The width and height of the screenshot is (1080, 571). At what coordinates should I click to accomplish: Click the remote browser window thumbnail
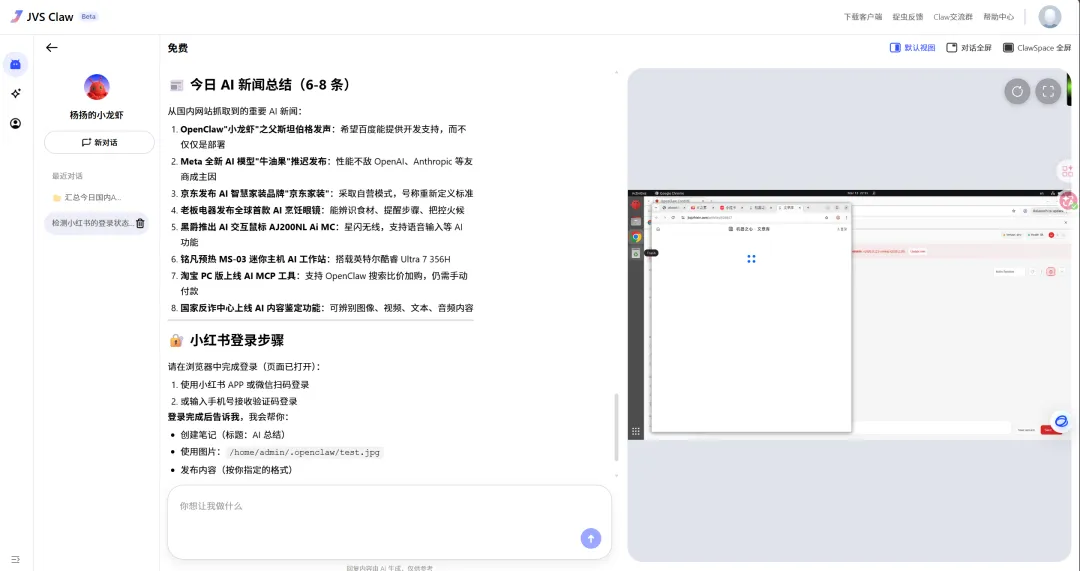(x=751, y=317)
